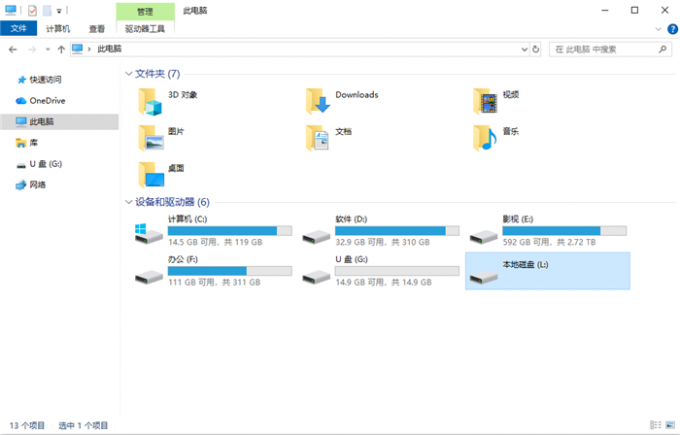680x435 pixels.
Task: Click the D: drive usage bar
Action: [x=397, y=231]
